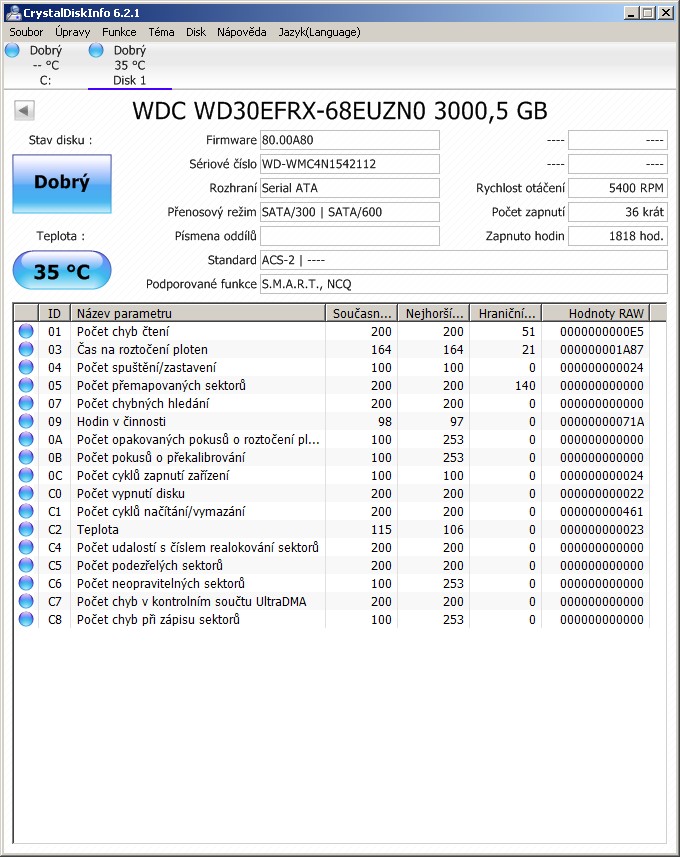The height and width of the screenshot is (857, 680).
Task: Click the Přenosový režim field SATA/300 | SATA/600
Action: pos(350,212)
